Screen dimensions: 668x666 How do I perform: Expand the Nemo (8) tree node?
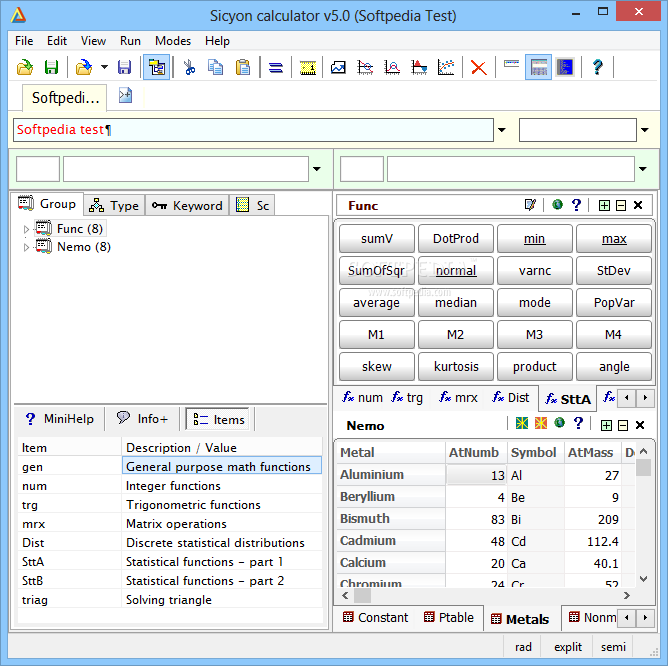(x=26, y=247)
